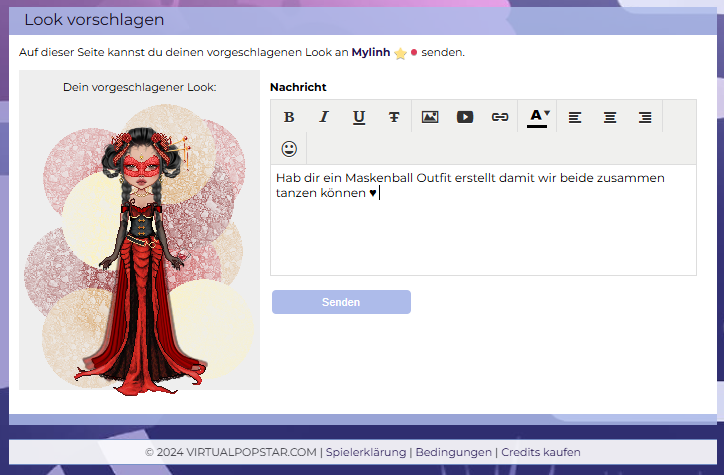Toggle bold formatting in message editor
724x475 pixels.
click(289, 117)
